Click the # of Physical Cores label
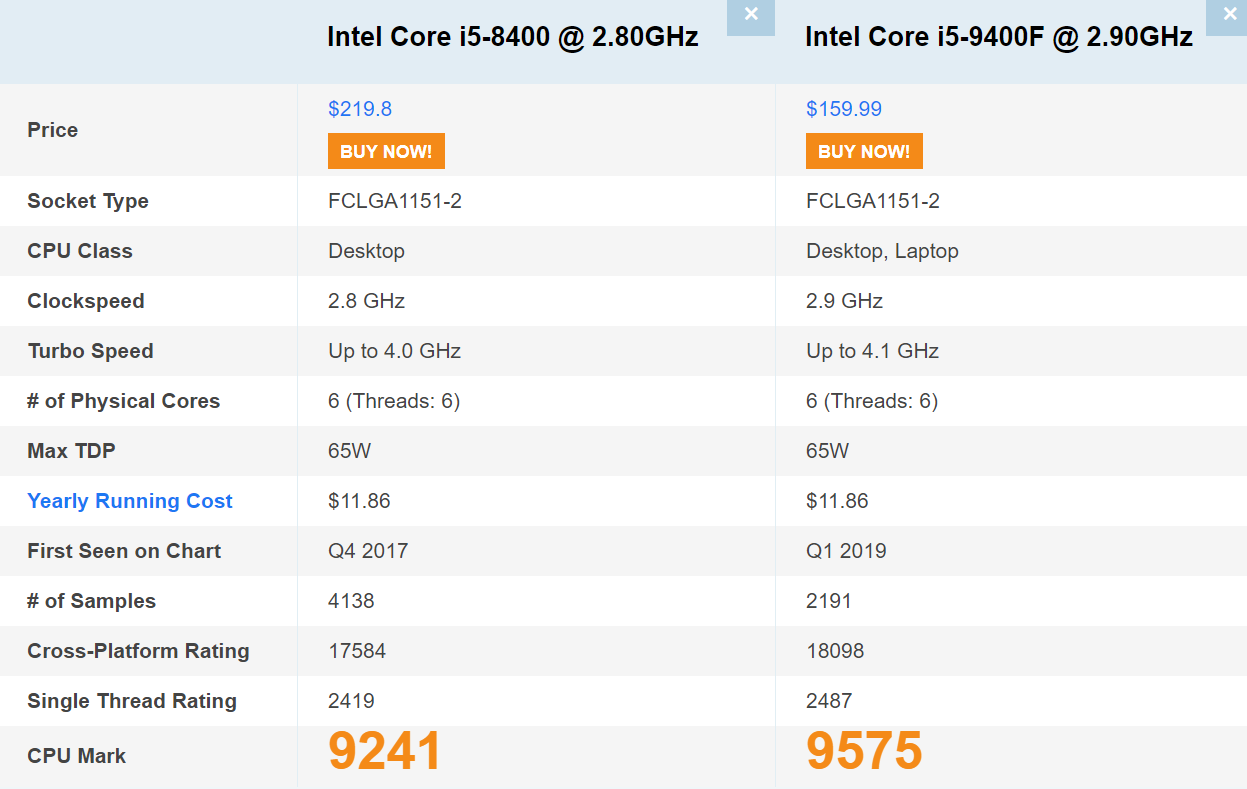Screen dimensions: 1247x789 (x=123, y=401)
